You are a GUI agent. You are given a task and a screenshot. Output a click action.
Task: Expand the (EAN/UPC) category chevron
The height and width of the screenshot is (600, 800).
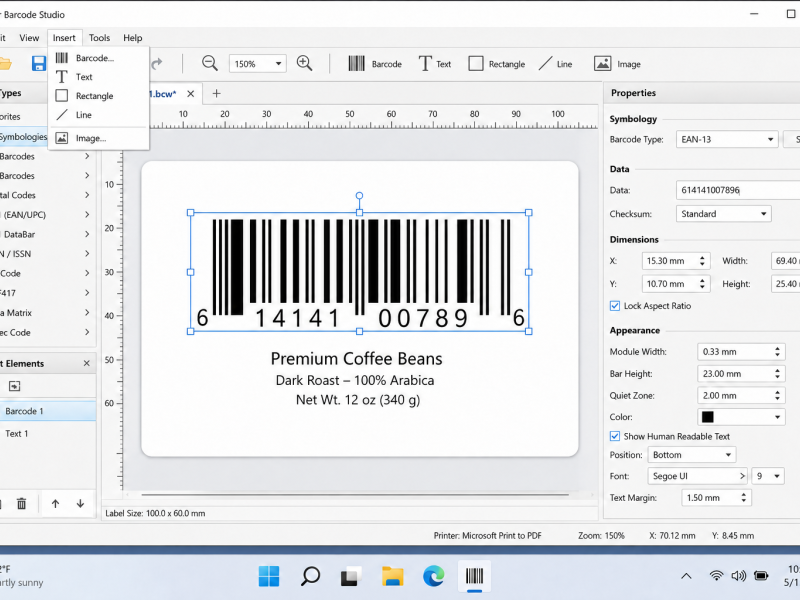87,215
